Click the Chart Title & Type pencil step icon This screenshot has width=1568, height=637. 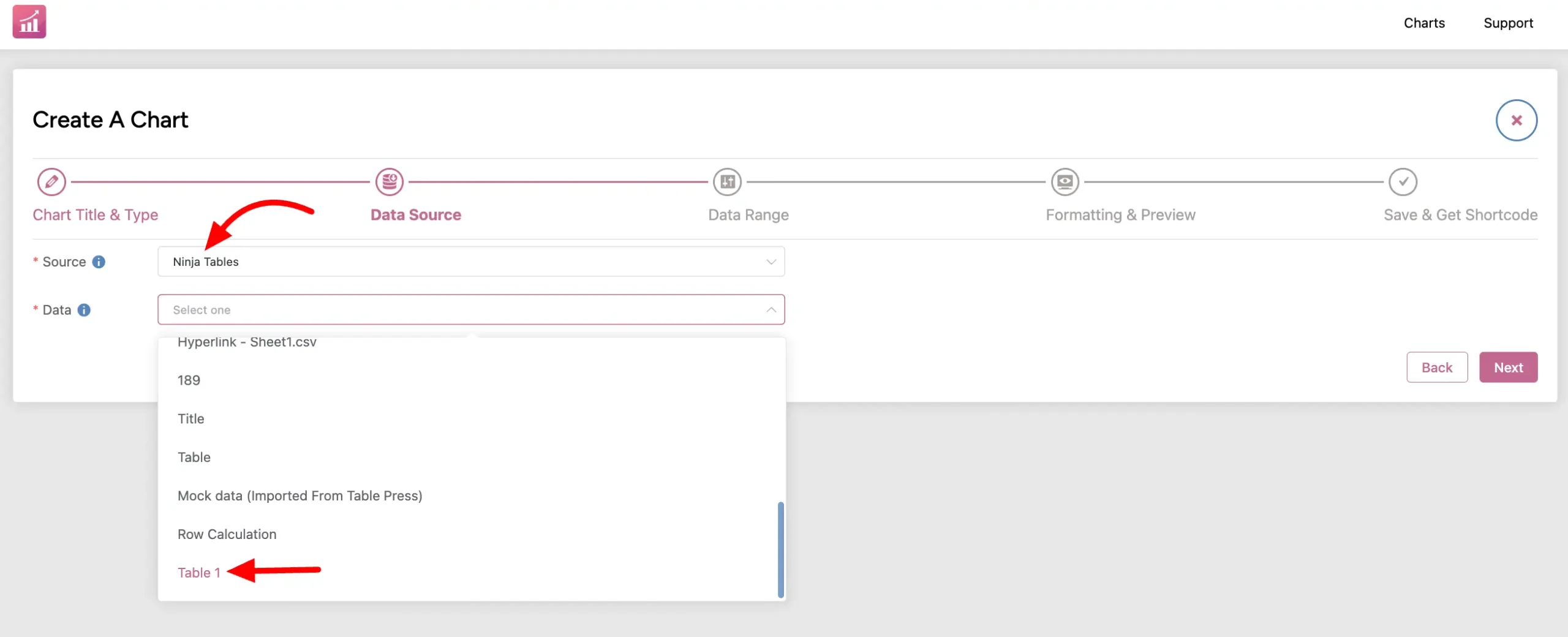coord(51,182)
